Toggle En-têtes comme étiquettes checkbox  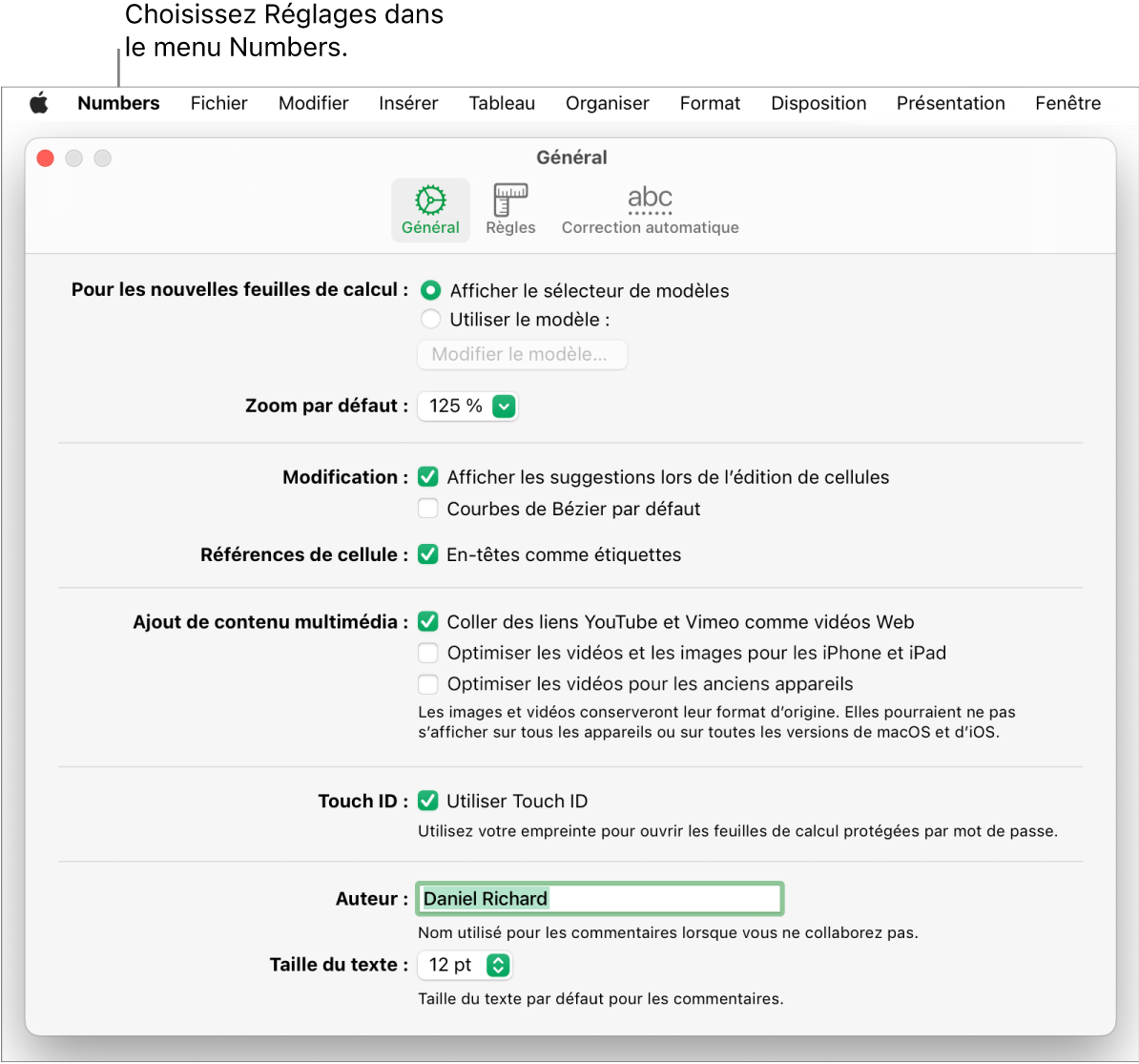pyautogui.click(x=428, y=554)
